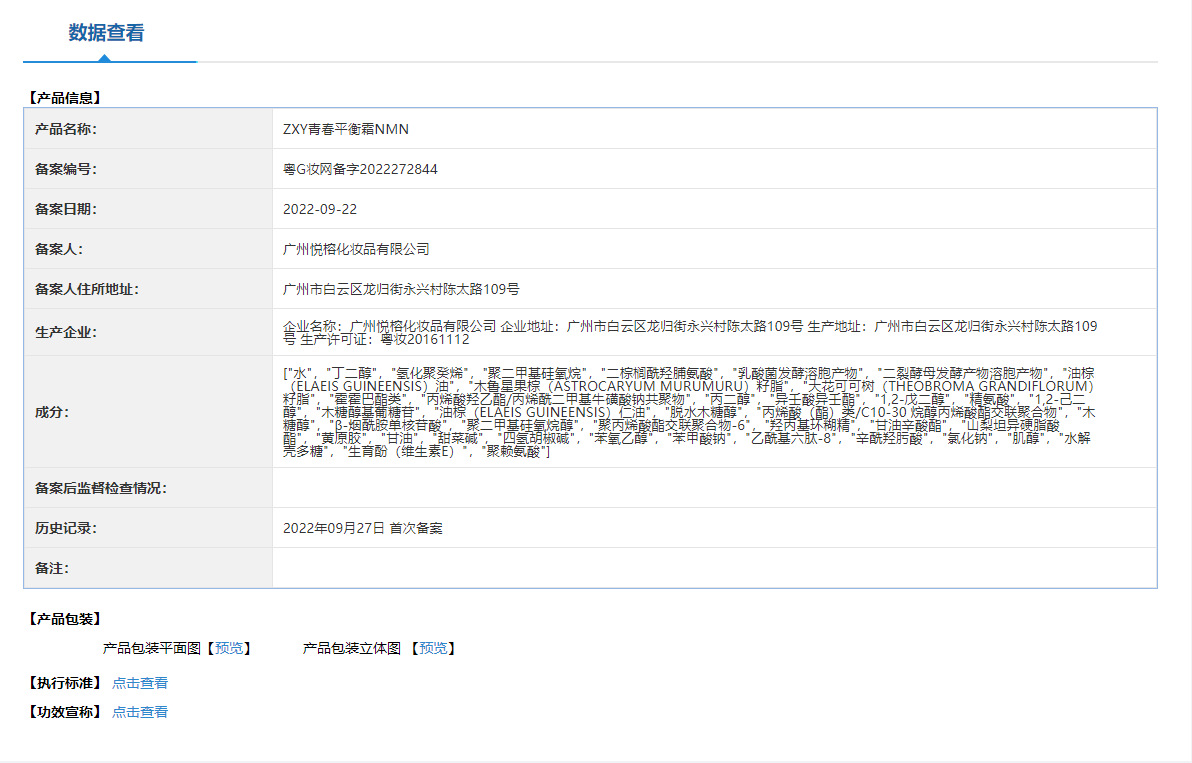Preview the 产品包装立体图 image
Screen dimensions: 1192x763
[x=433, y=648]
